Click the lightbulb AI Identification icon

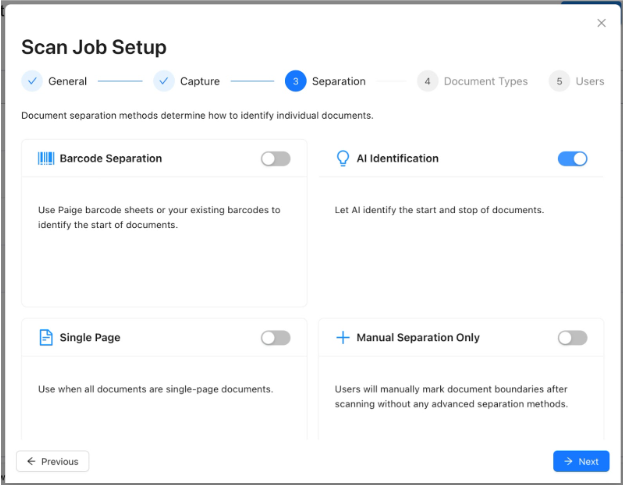343,158
